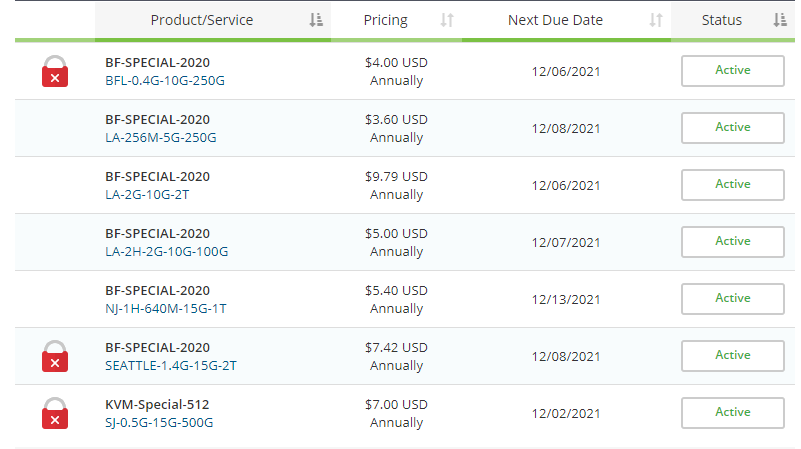Click Active status button for LA-2G-10G-2T
Screen dimensions: 801x449
[x=732, y=185]
